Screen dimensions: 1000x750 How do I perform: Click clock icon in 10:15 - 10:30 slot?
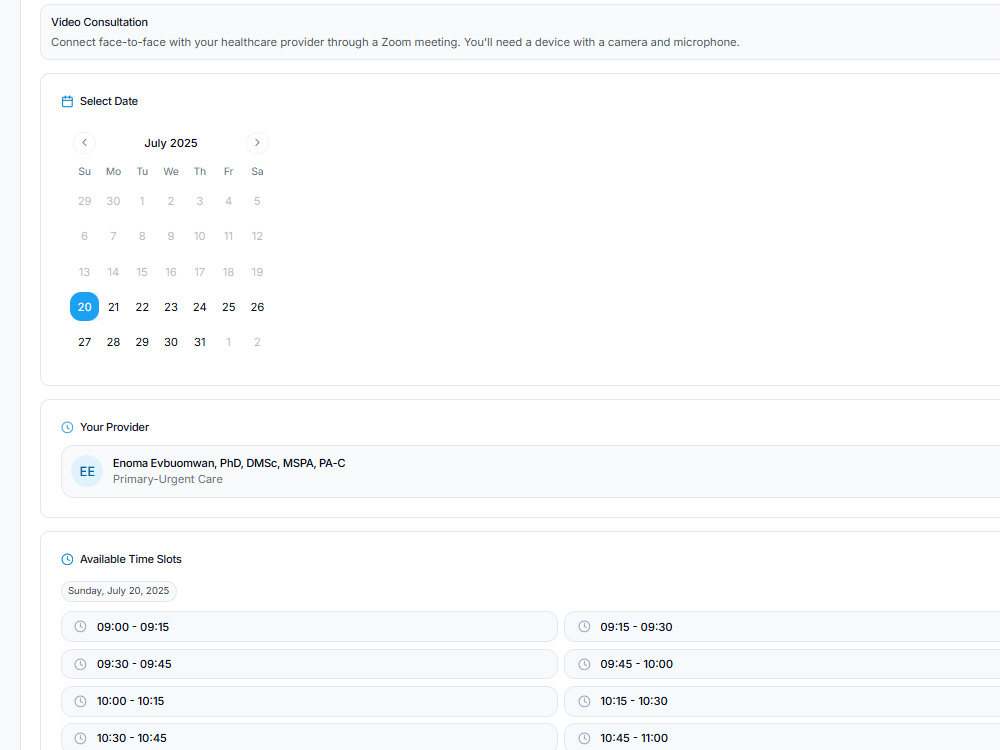(584, 701)
